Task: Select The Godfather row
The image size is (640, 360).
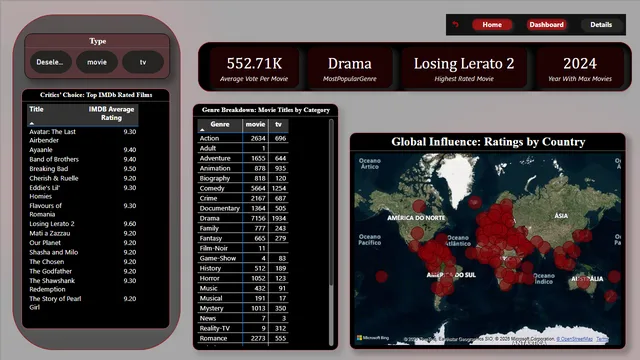Action: point(82,271)
